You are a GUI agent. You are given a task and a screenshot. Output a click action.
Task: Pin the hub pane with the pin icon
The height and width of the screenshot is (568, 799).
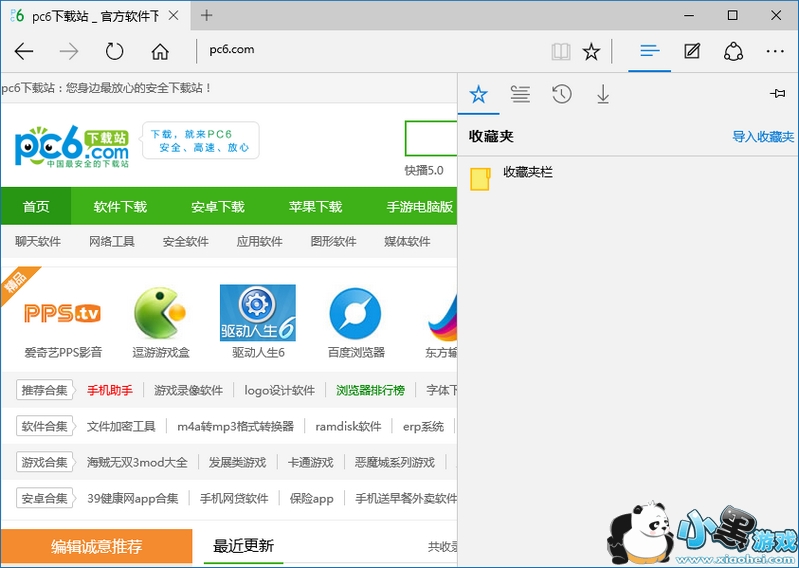pos(777,93)
